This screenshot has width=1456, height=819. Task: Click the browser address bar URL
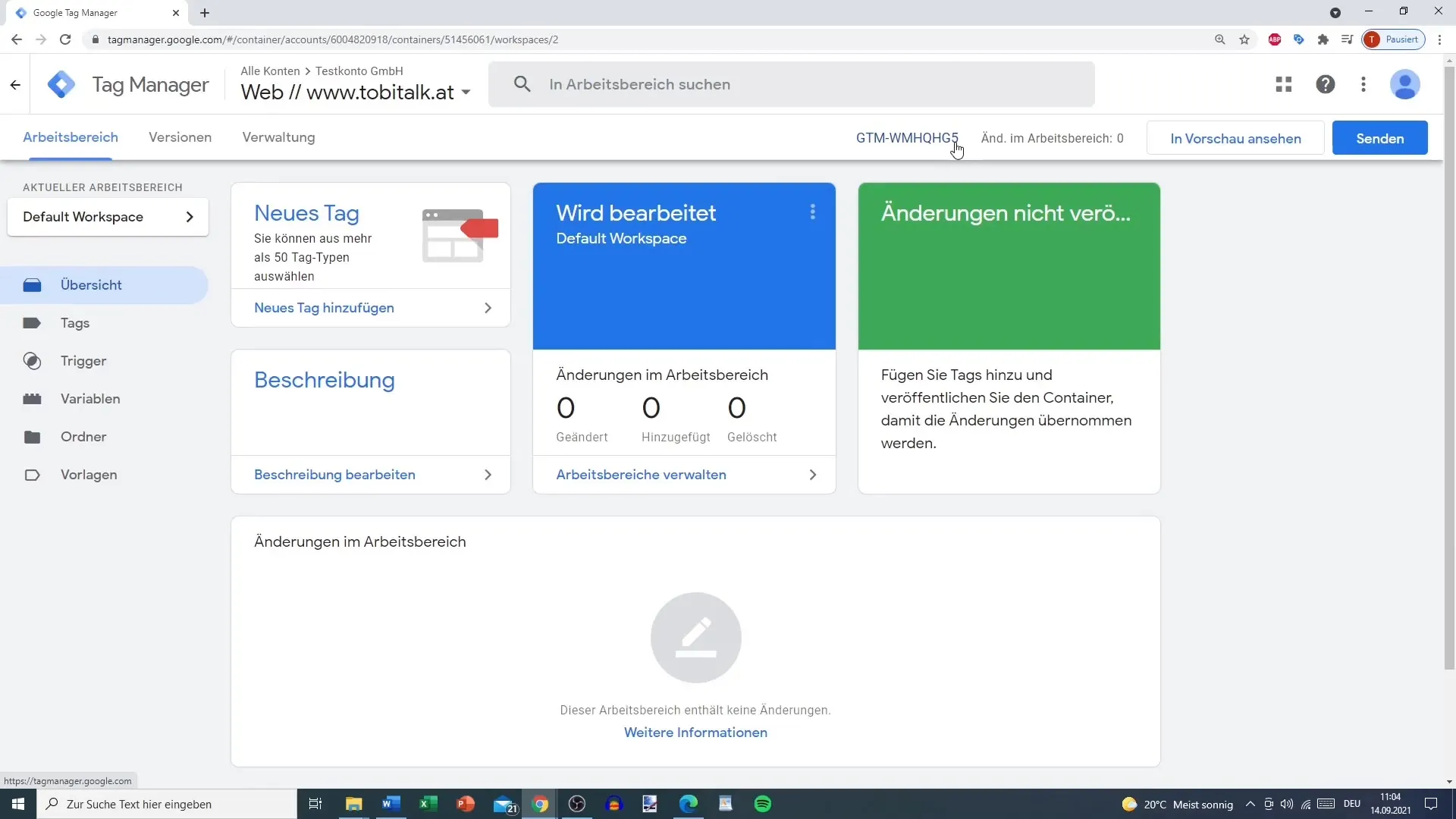tap(333, 39)
